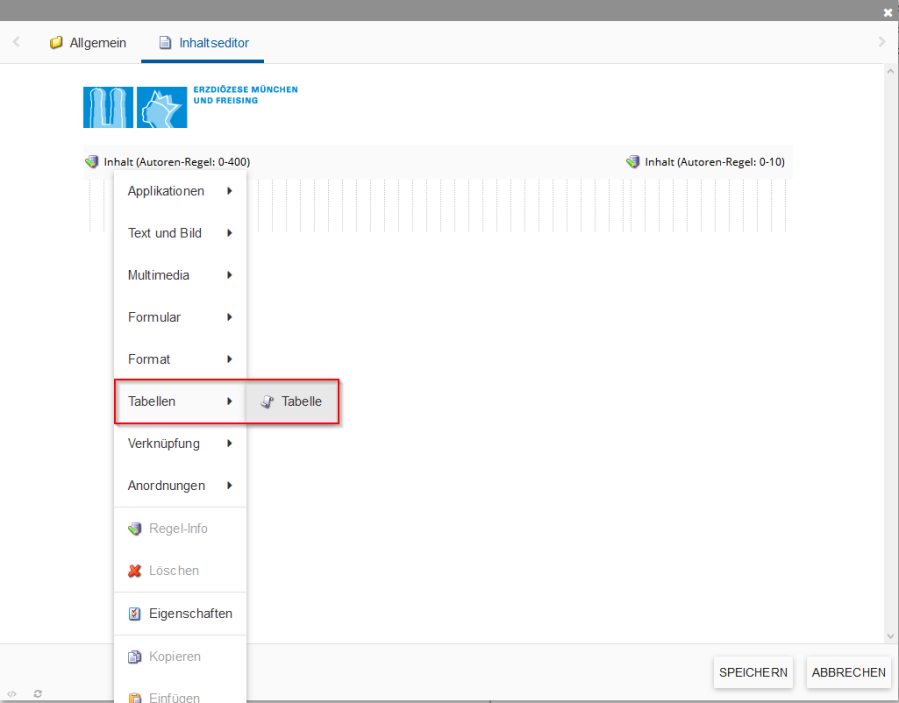Screen dimensions: 899x703
Task: Click the Eigenschaften properties icon
Action: pyautogui.click(x=135, y=614)
